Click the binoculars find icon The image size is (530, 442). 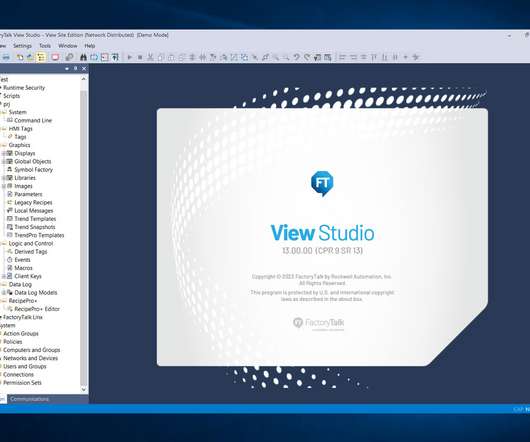pos(83,57)
